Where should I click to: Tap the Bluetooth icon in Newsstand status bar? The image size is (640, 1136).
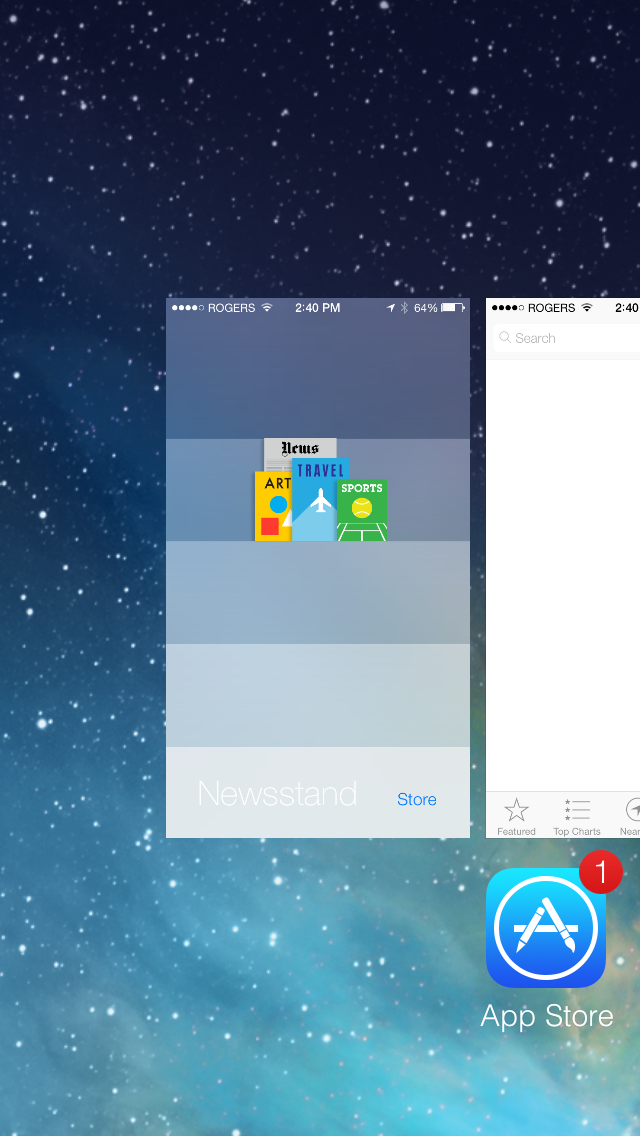click(404, 308)
